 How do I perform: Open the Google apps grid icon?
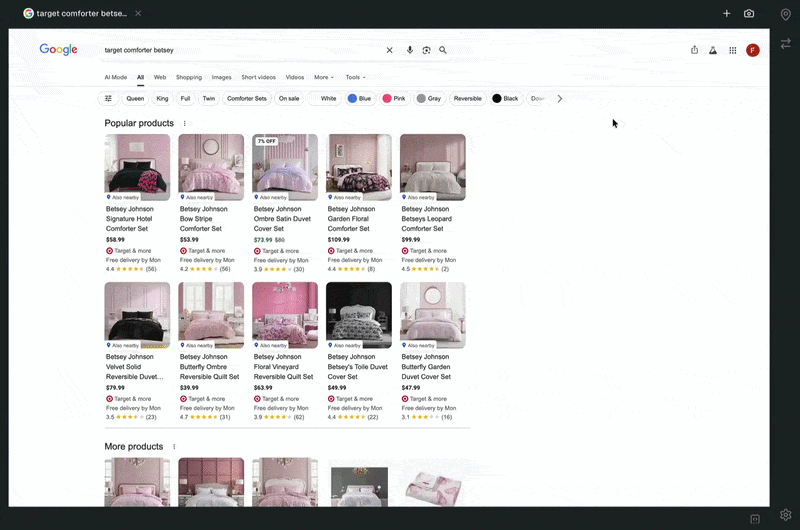pos(733,50)
